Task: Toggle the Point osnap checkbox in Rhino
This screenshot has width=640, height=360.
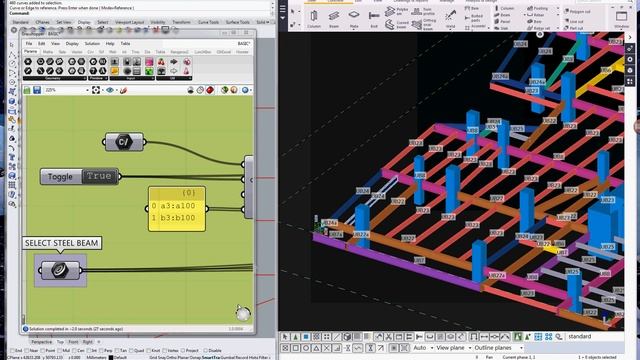Action: pyautogui.click(x=42, y=351)
